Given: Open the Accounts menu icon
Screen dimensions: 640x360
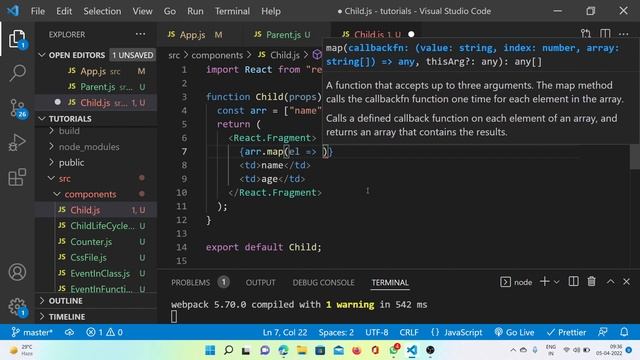Looking at the screenshot, I should [x=17, y=272].
